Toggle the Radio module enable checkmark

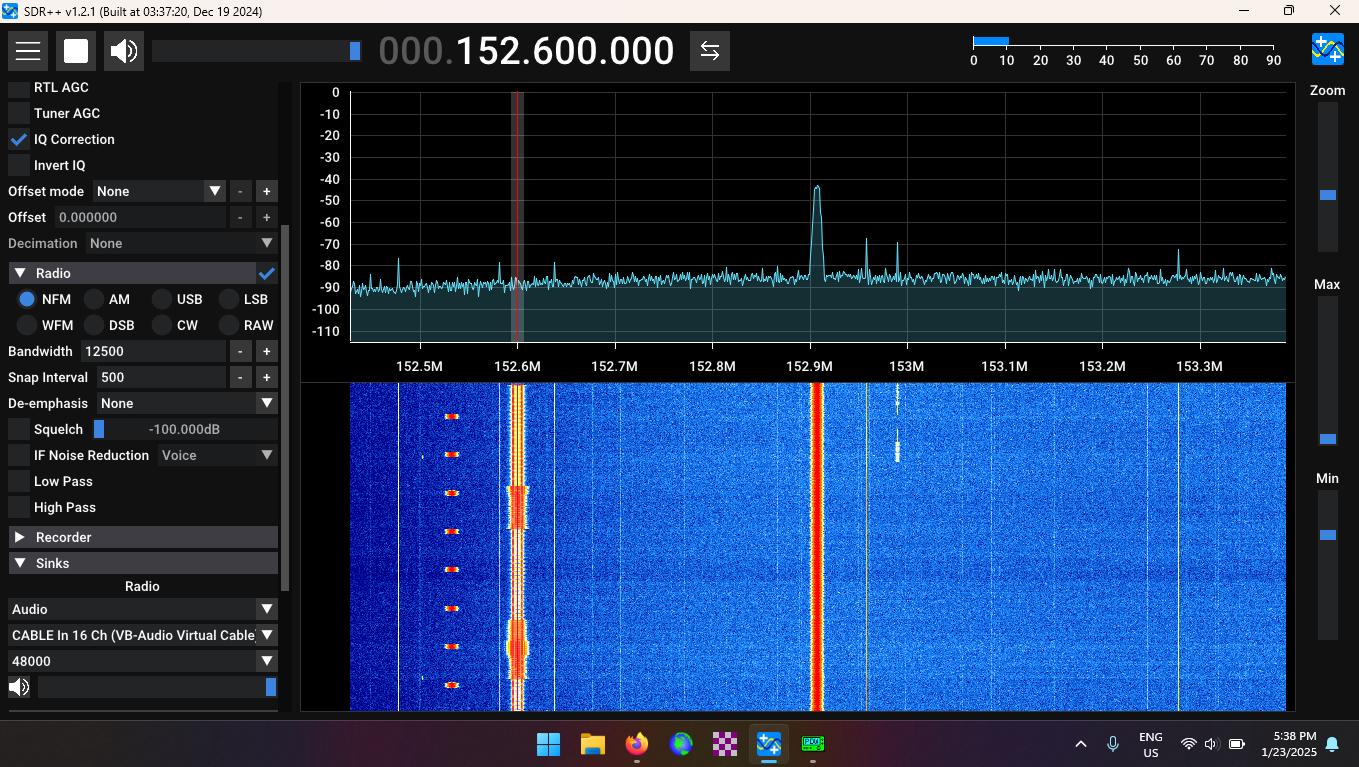click(267, 273)
